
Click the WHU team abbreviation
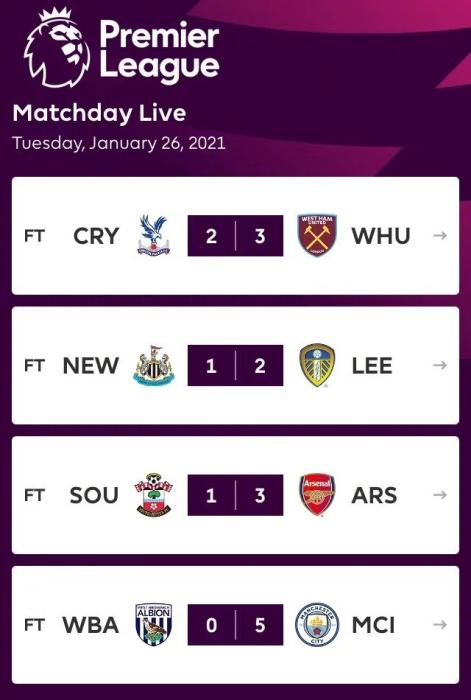[381, 236]
